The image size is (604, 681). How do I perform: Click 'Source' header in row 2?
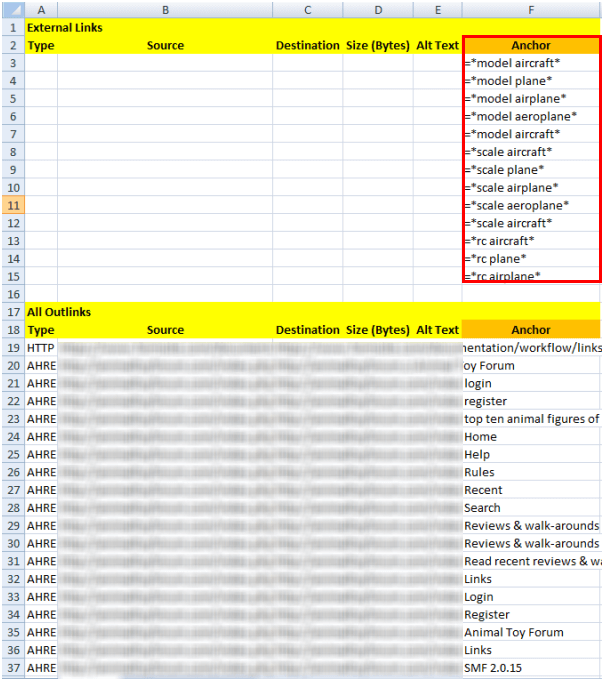(165, 45)
